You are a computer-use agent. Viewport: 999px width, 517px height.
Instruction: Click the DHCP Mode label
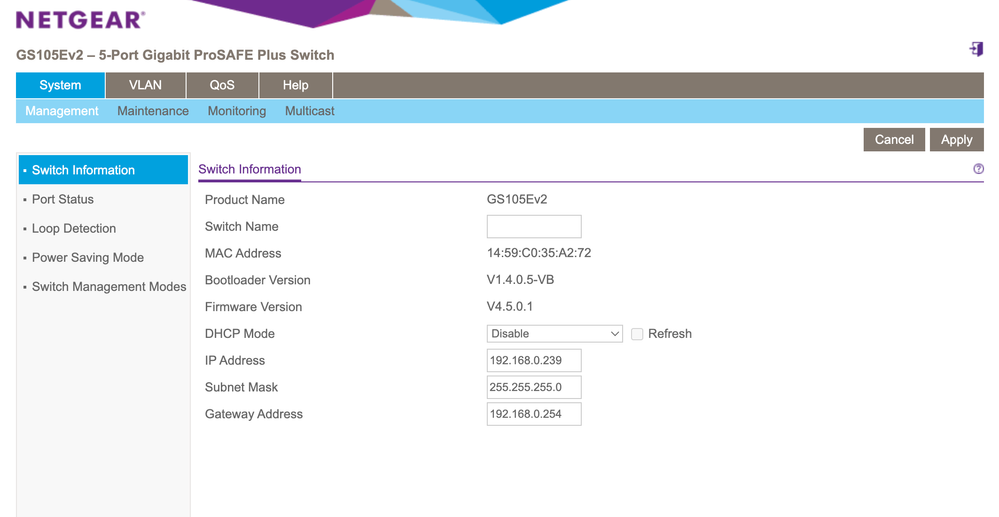pos(240,333)
